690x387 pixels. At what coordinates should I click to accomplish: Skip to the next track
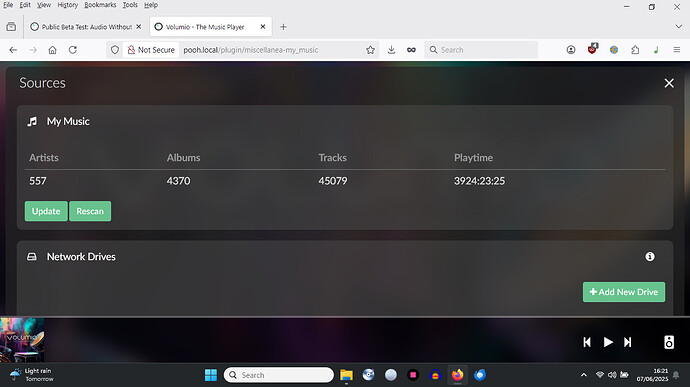(628, 342)
